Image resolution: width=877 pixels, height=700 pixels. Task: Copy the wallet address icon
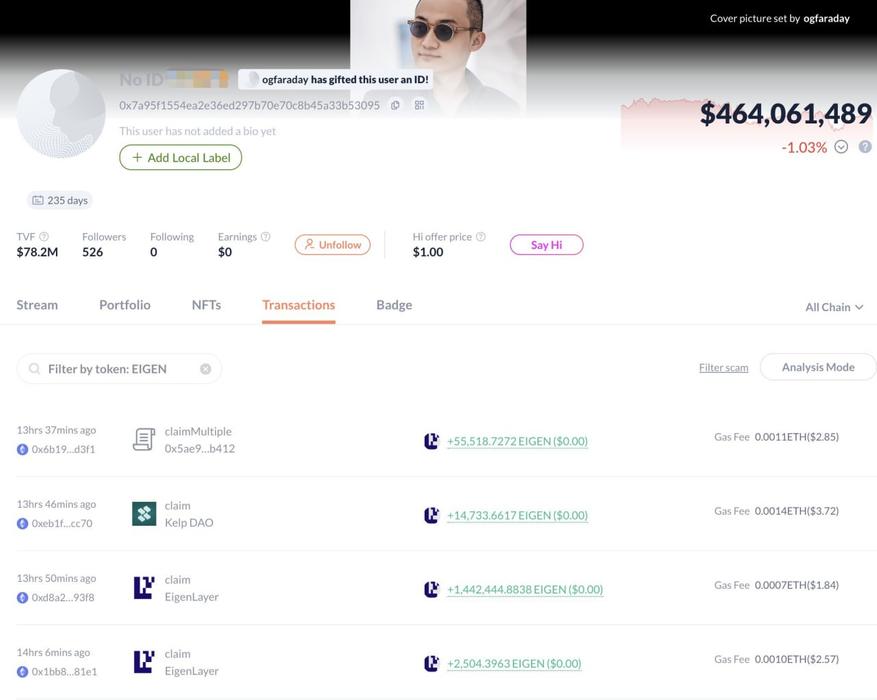click(395, 105)
